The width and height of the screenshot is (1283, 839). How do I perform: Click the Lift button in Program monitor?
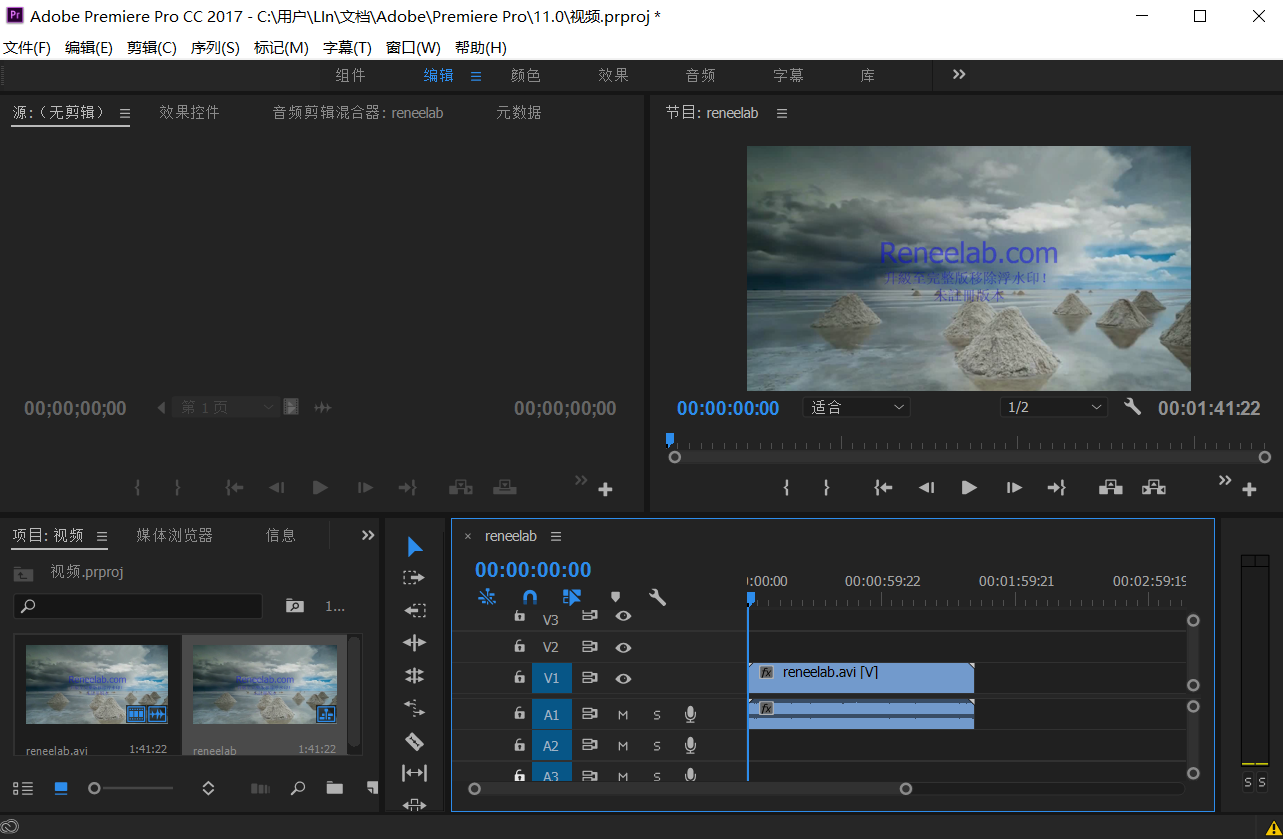1110,487
